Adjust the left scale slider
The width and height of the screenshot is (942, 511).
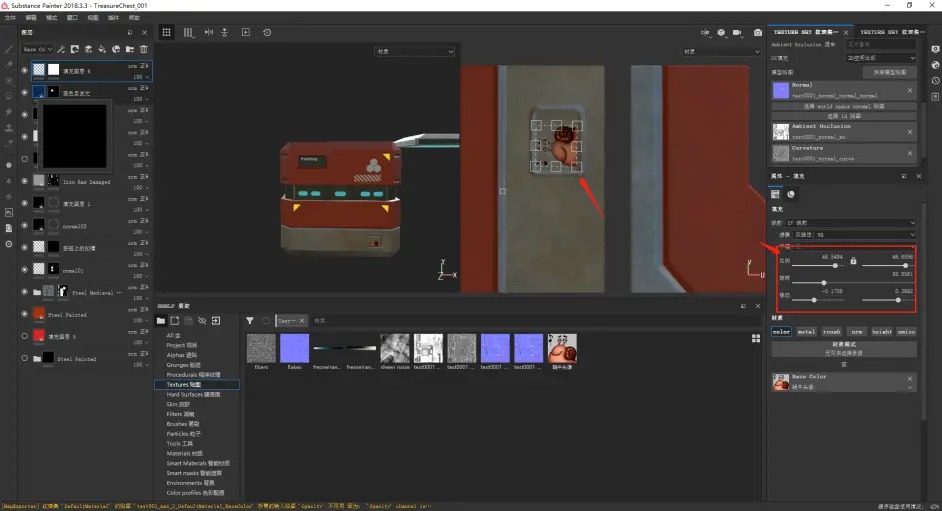835,265
